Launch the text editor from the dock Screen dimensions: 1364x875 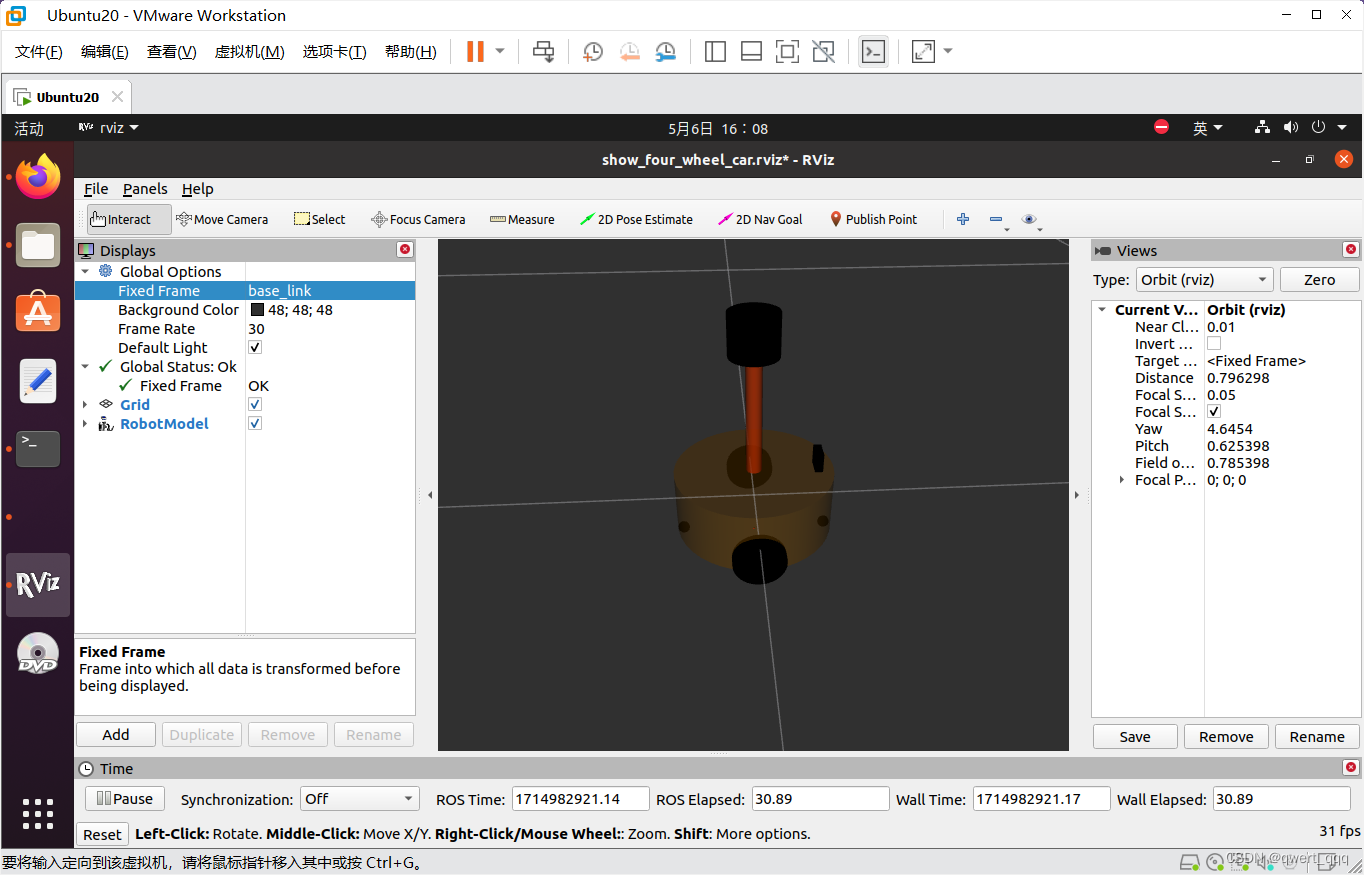[x=38, y=381]
